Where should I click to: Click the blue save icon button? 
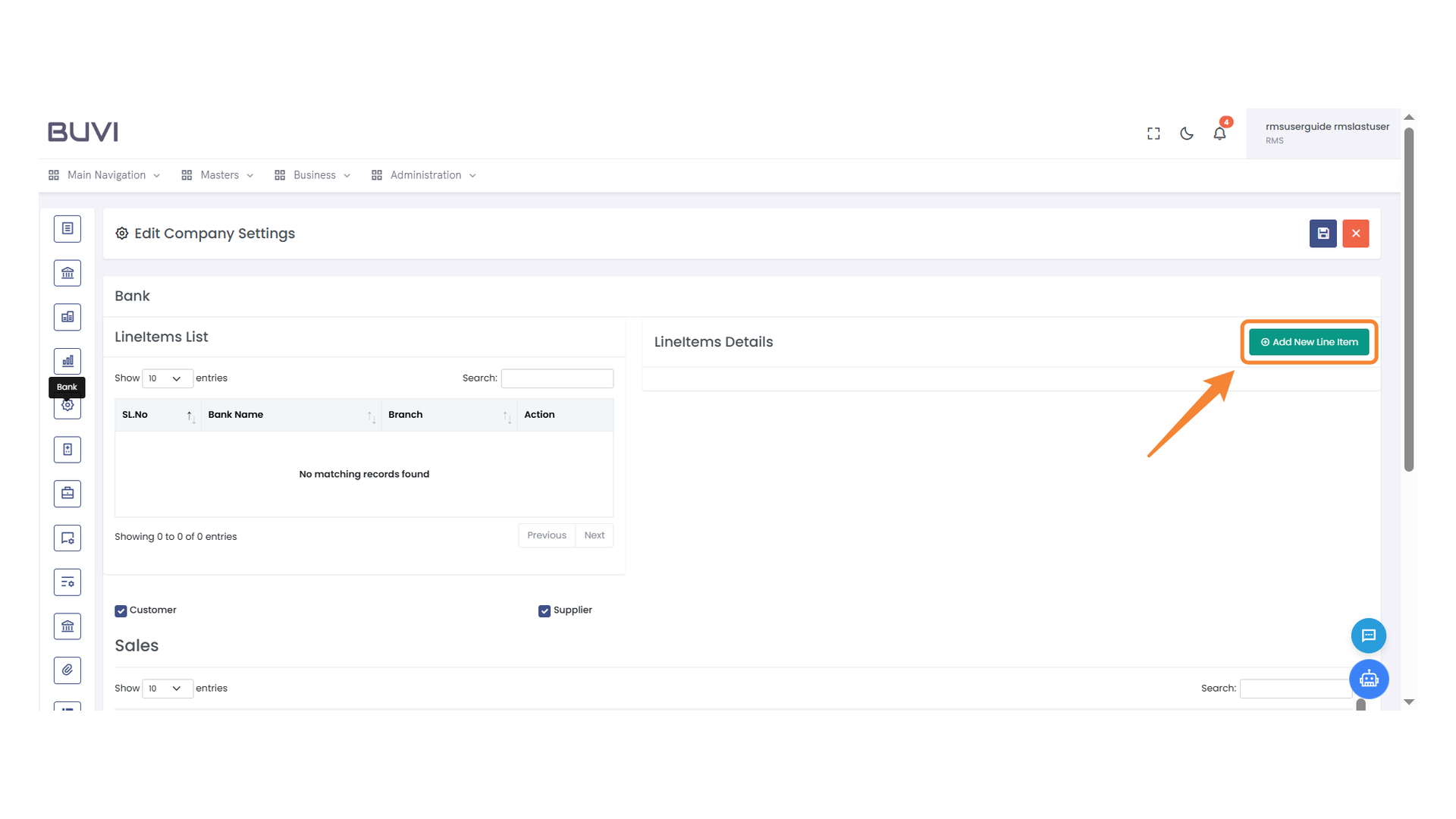click(1323, 234)
